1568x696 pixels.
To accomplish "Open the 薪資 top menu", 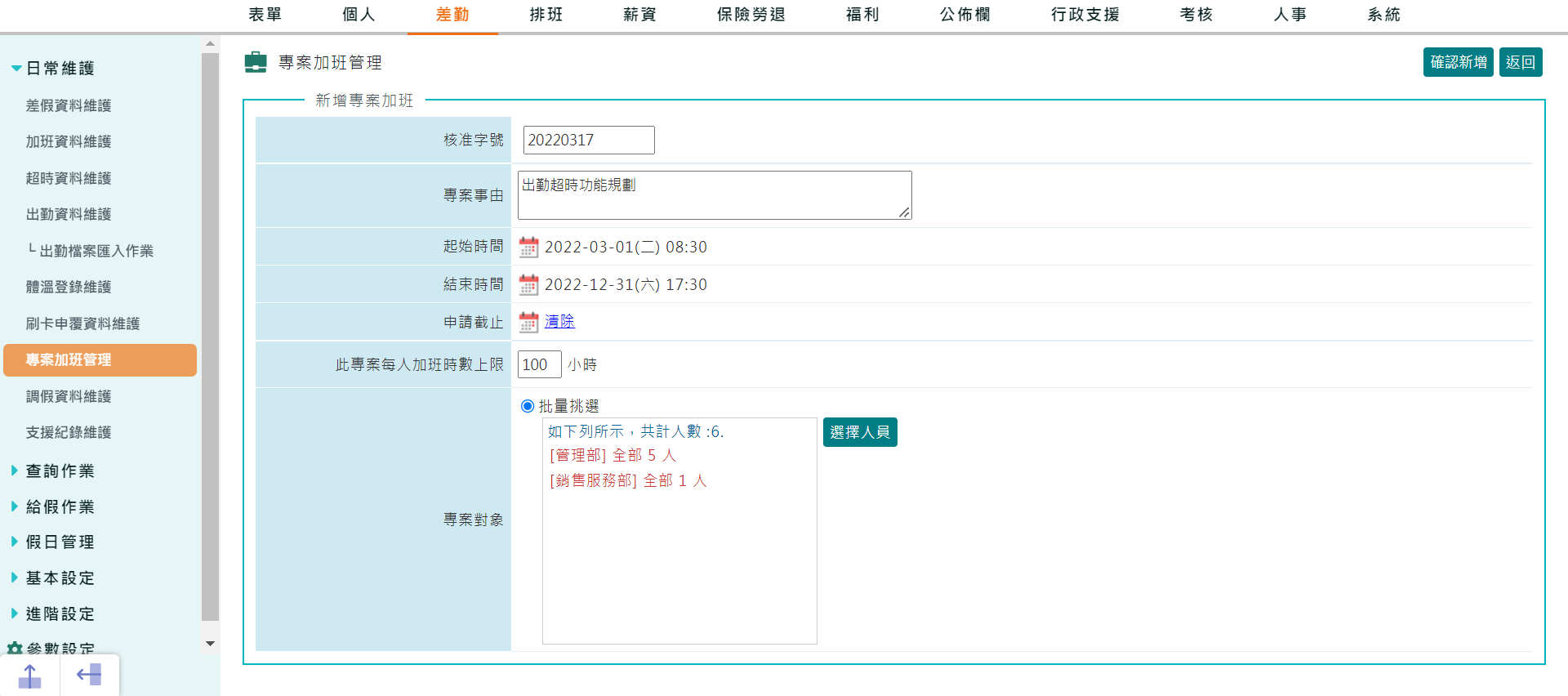I will [x=639, y=15].
